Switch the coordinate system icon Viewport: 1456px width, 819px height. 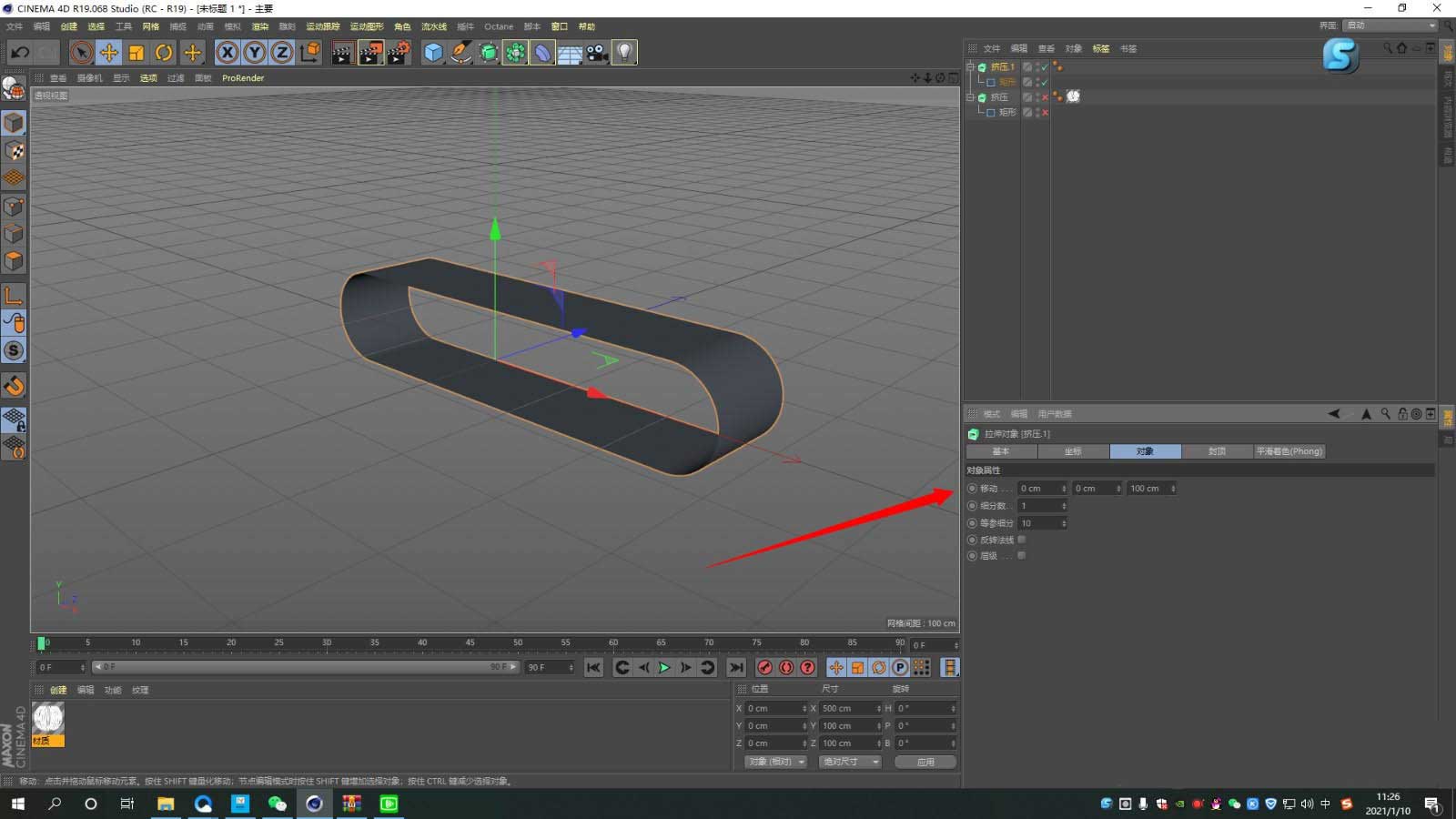pos(310,52)
